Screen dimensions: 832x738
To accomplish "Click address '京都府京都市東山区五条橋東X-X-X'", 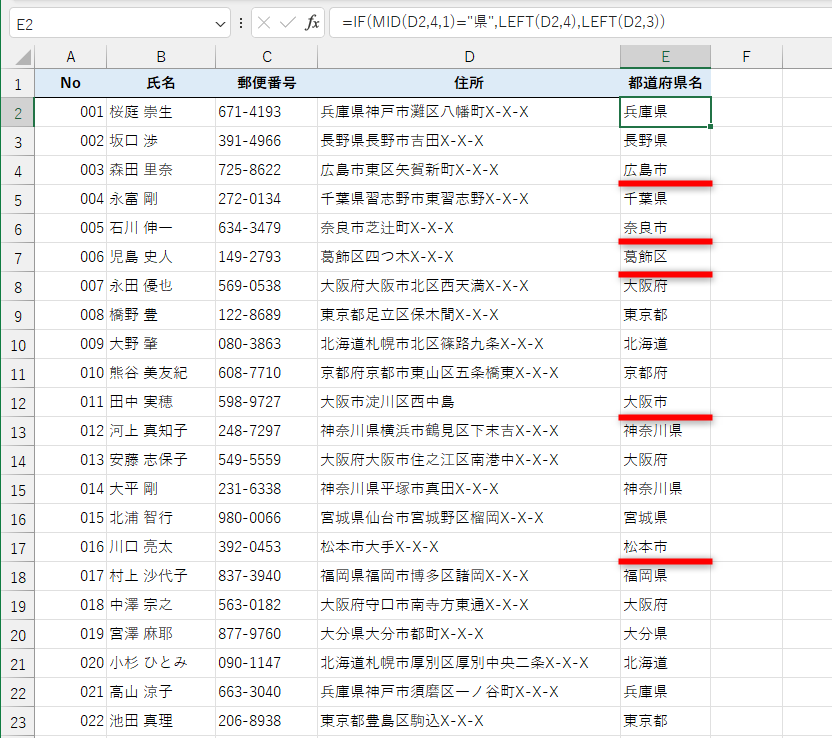I will coord(469,373).
